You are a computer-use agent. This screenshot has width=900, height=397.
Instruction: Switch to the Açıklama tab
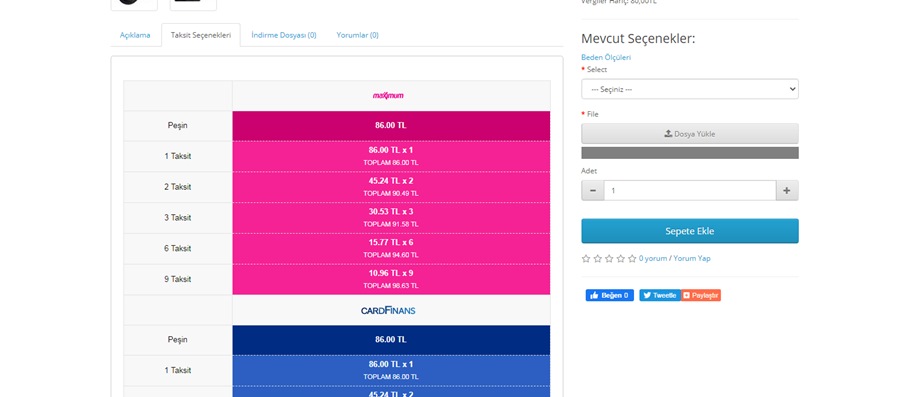[135, 35]
